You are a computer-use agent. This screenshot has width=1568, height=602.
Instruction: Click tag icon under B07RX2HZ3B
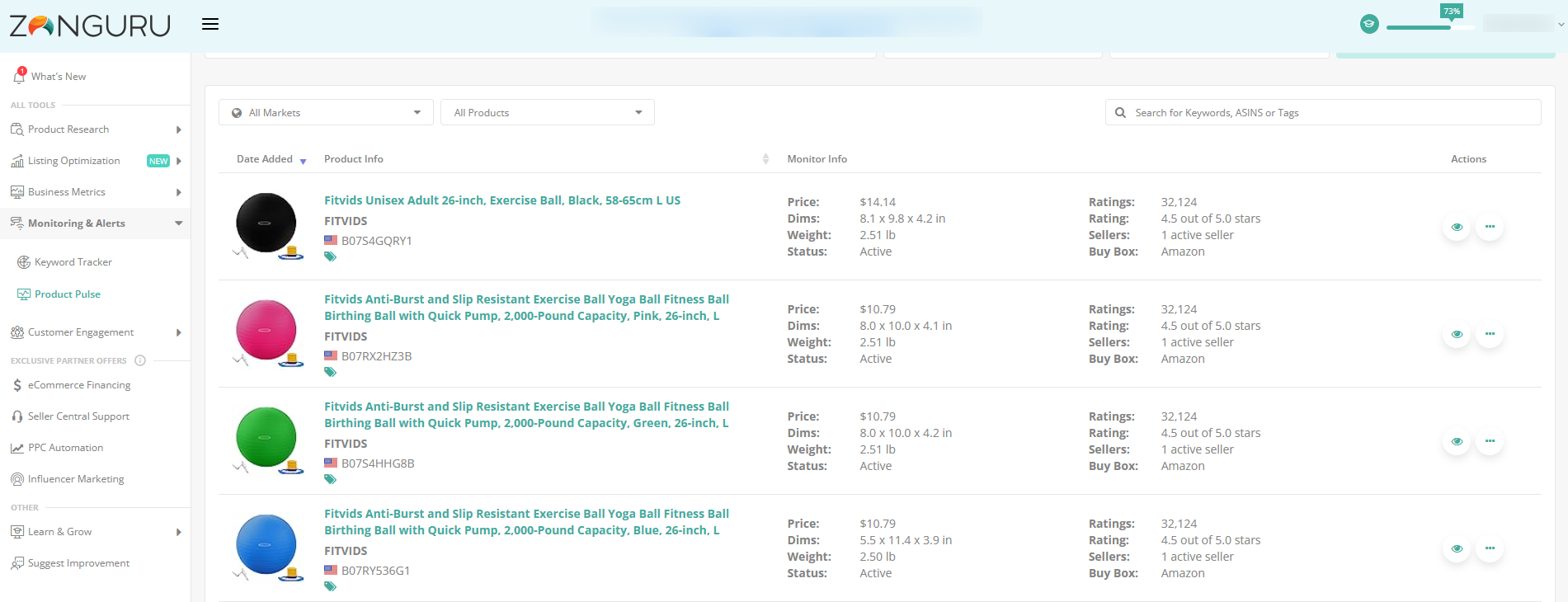[x=330, y=372]
